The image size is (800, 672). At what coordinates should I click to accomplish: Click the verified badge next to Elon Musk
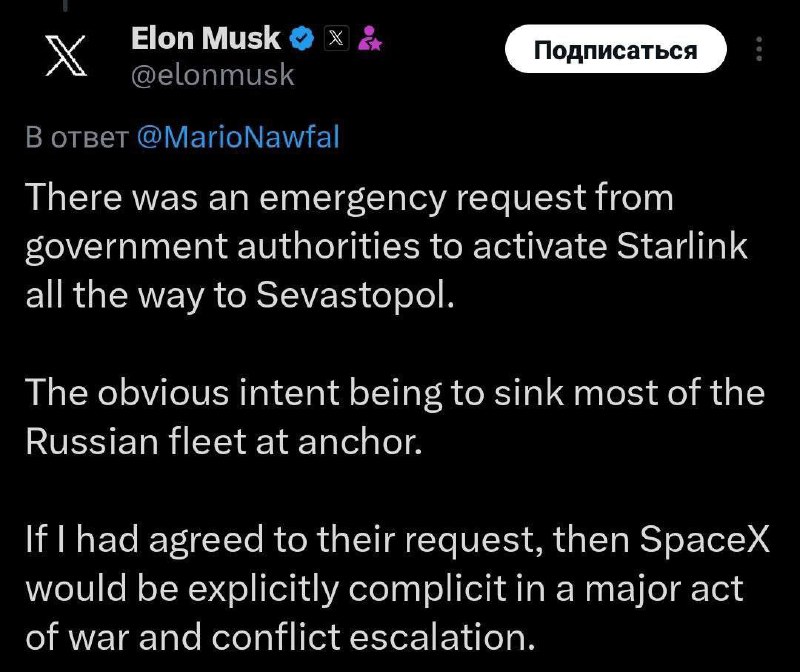click(x=300, y=39)
